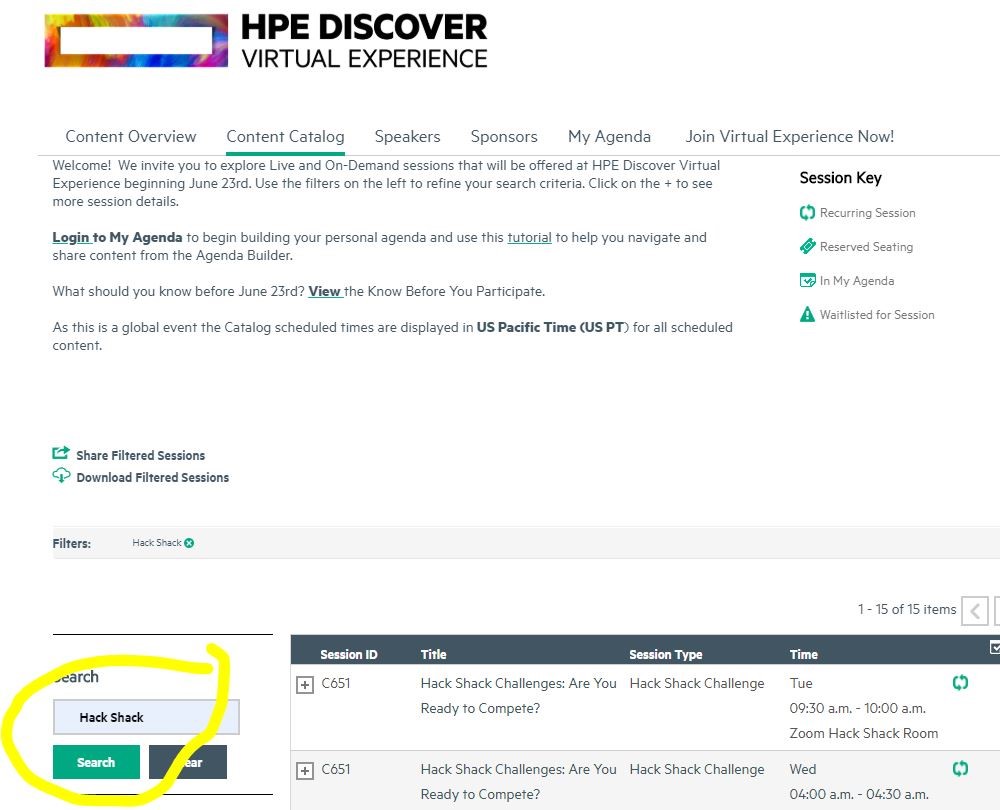The width and height of the screenshot is (1000, 810).
Task: Click the In My Agenda key icon
Action: [x=807, y=281]
